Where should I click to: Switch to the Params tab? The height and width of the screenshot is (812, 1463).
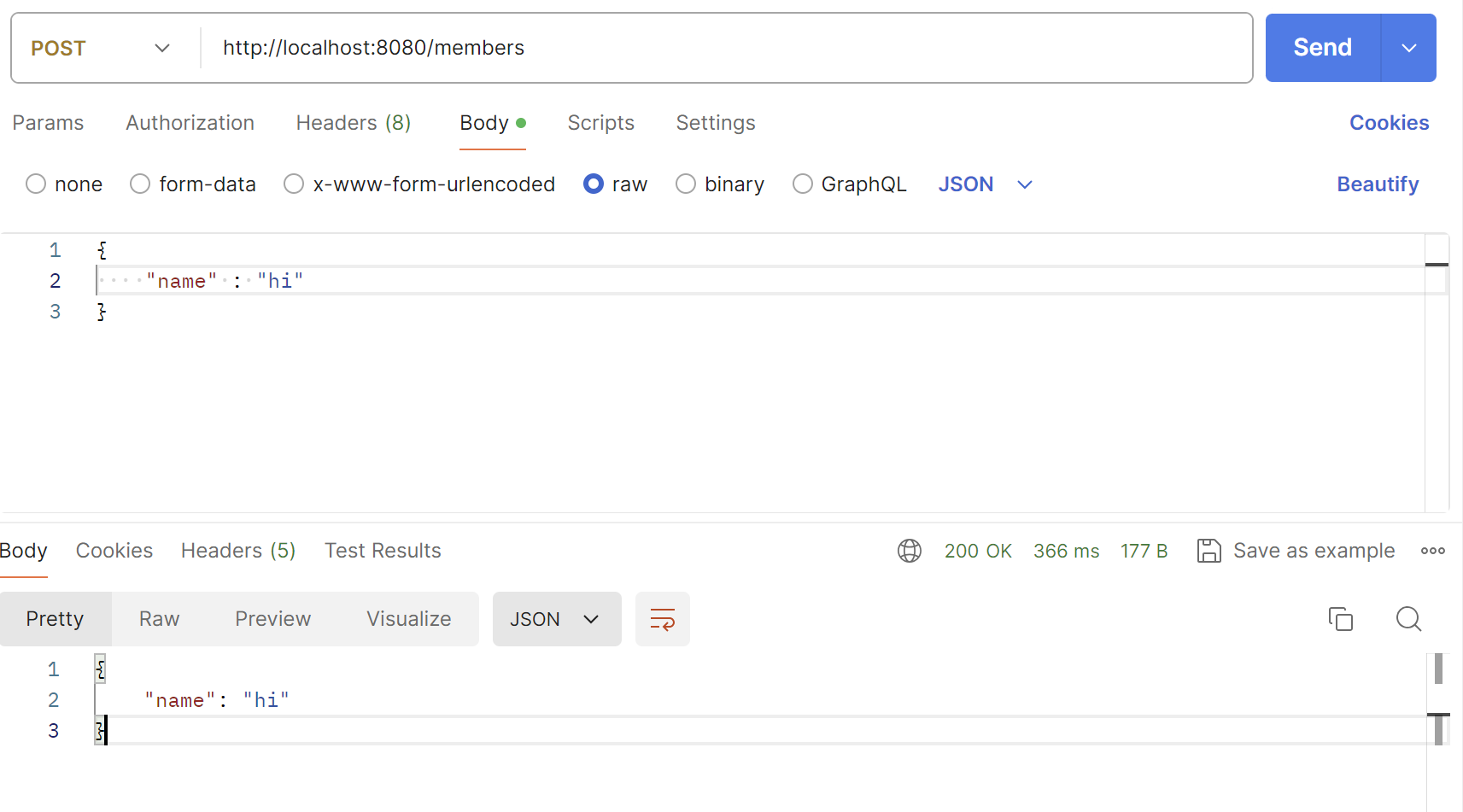point(48,123)
